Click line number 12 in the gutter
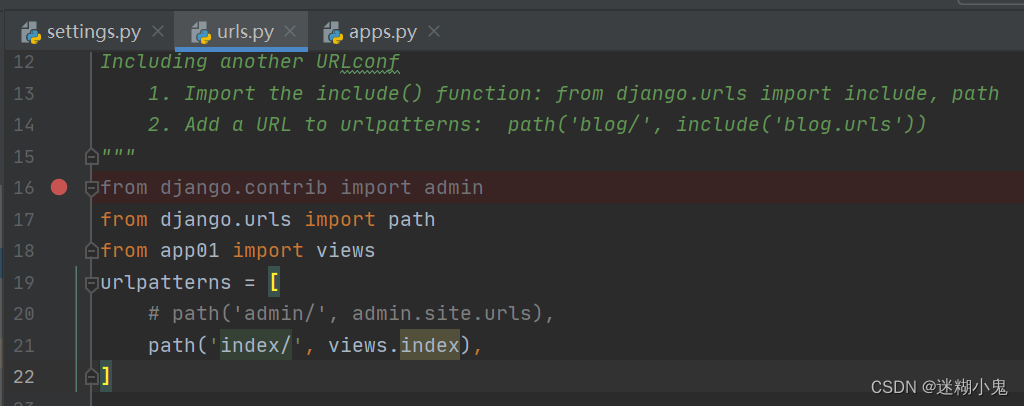The height and width of the screenshot is (406, 1024). [24, 62]
